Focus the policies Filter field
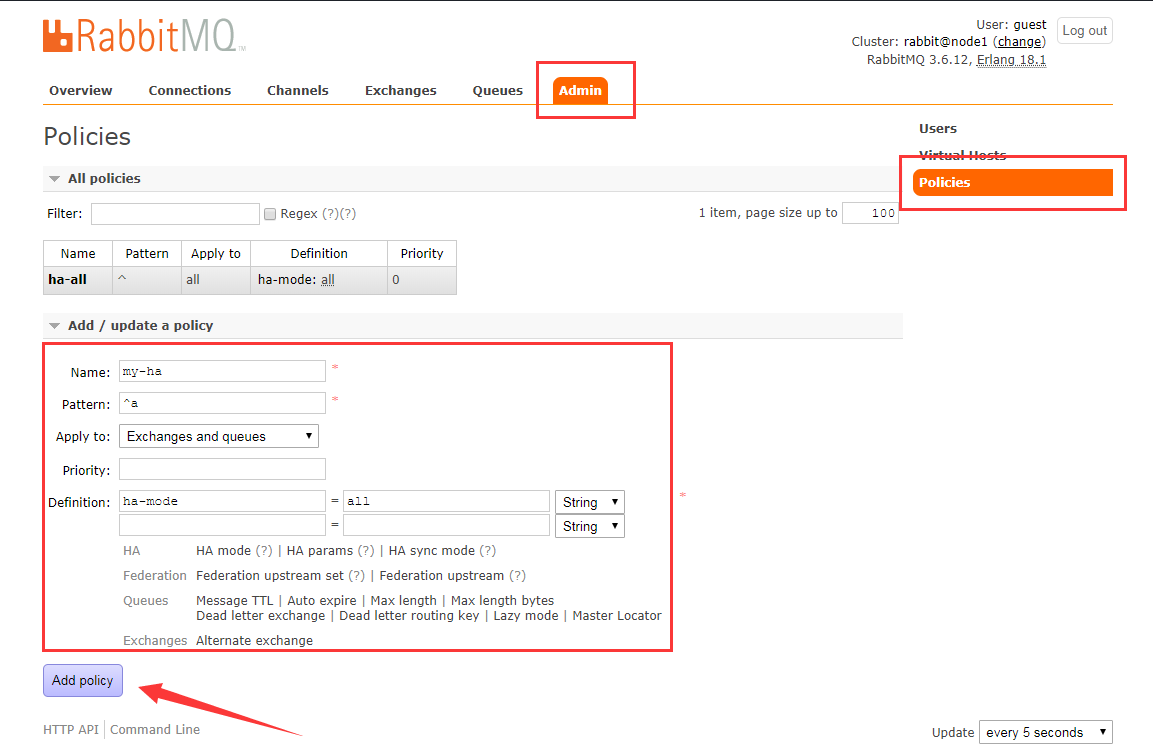The width and height of the screenshot is (1153, 755). 175,214
